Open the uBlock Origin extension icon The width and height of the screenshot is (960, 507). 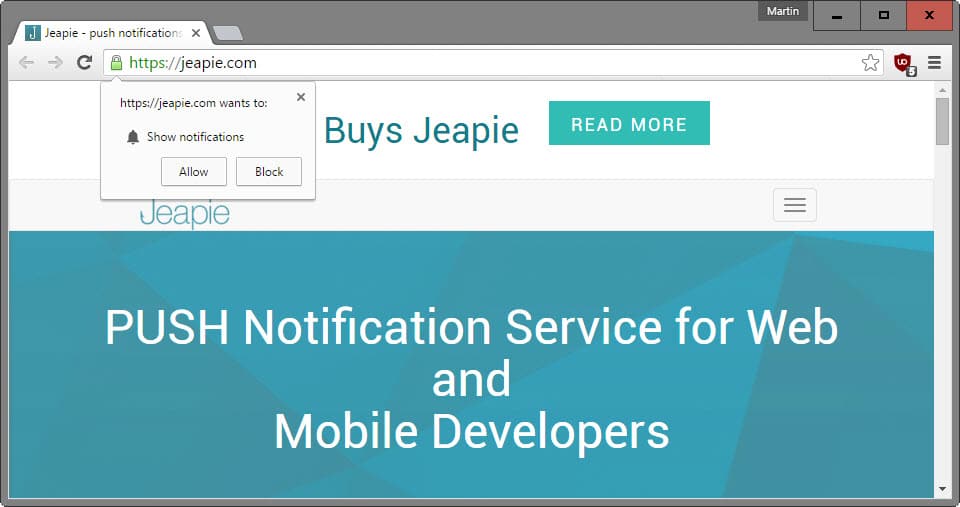pos(904,64)
